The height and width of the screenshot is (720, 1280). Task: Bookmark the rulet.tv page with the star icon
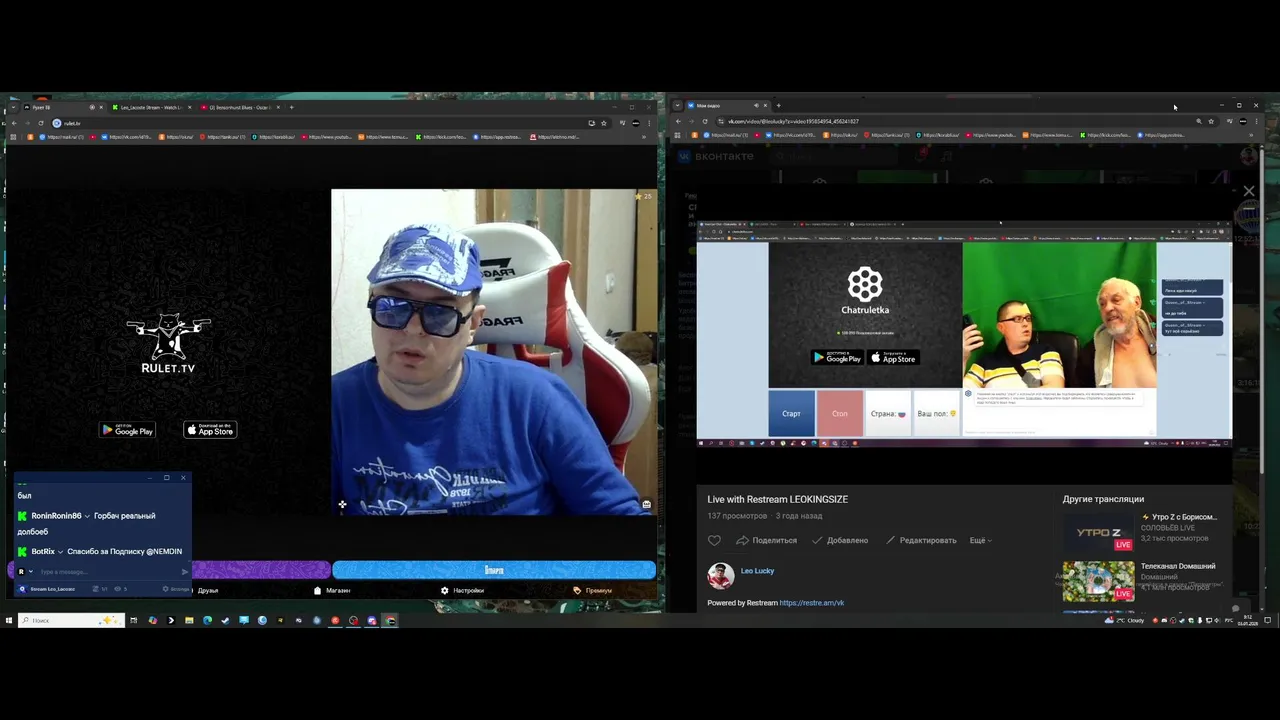603,123
